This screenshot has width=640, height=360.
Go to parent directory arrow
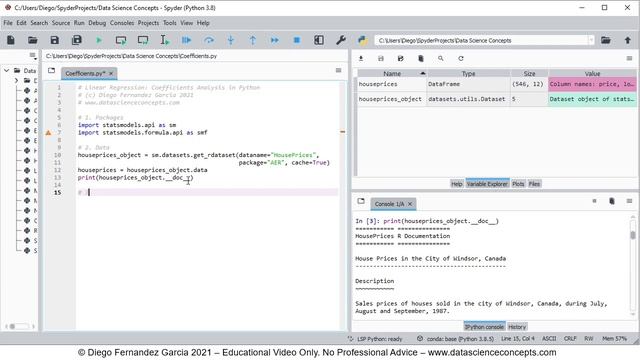point(627,40)
